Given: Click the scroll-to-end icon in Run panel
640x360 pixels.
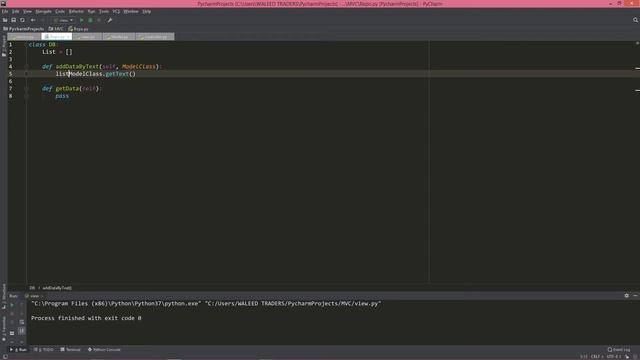Looking at the screenshot, I should click(22, 331).
